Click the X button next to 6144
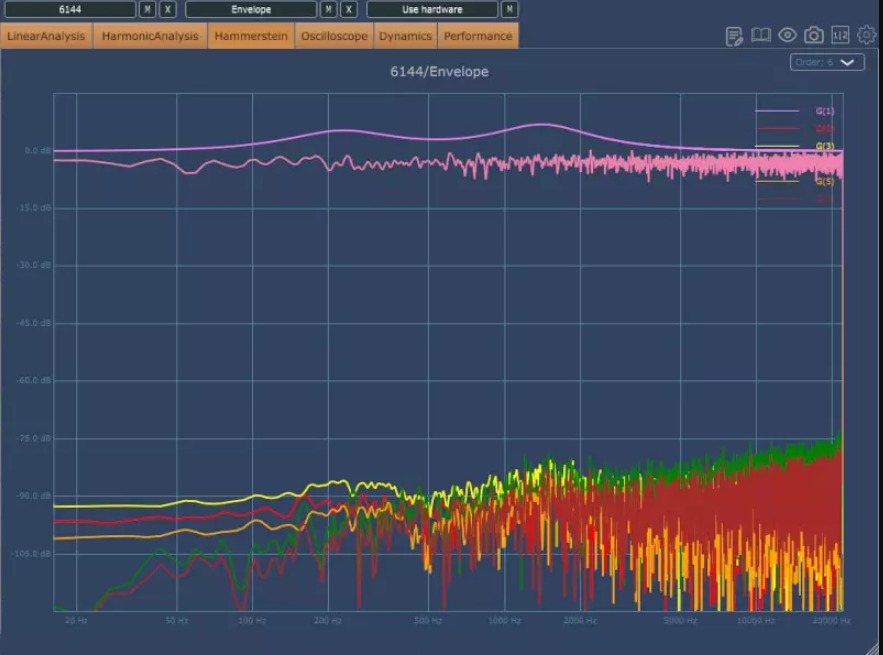Screen dimensions: 883x655 pyautogui.click(x=167, y=10)
